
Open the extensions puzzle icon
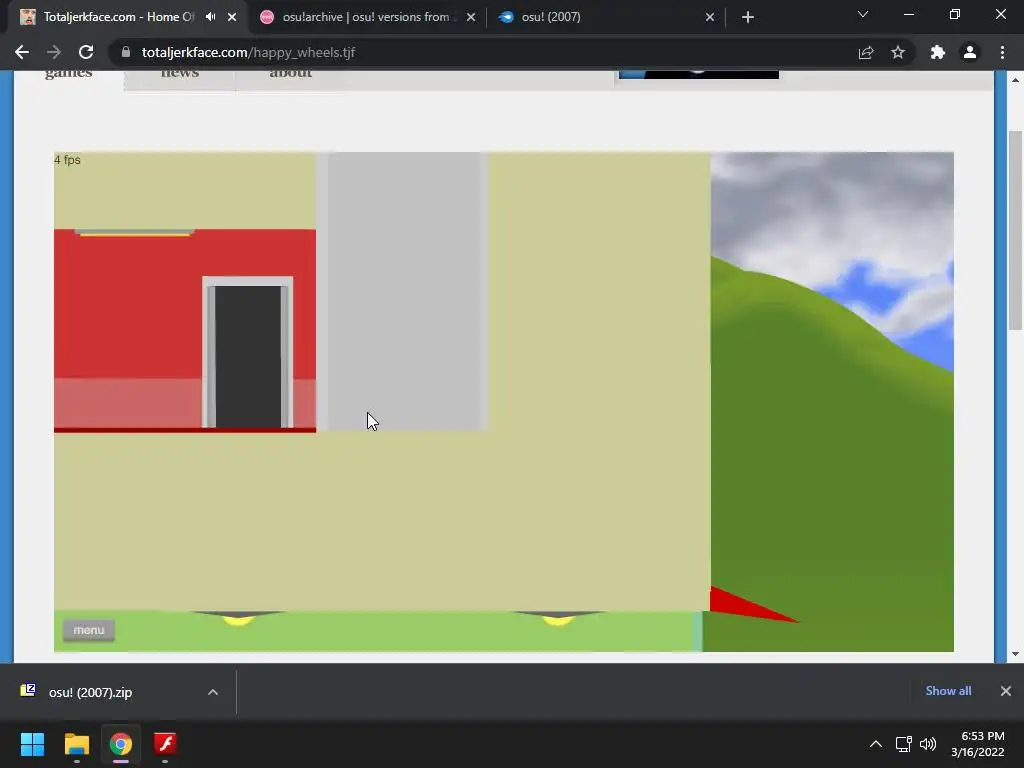[938, 52]
